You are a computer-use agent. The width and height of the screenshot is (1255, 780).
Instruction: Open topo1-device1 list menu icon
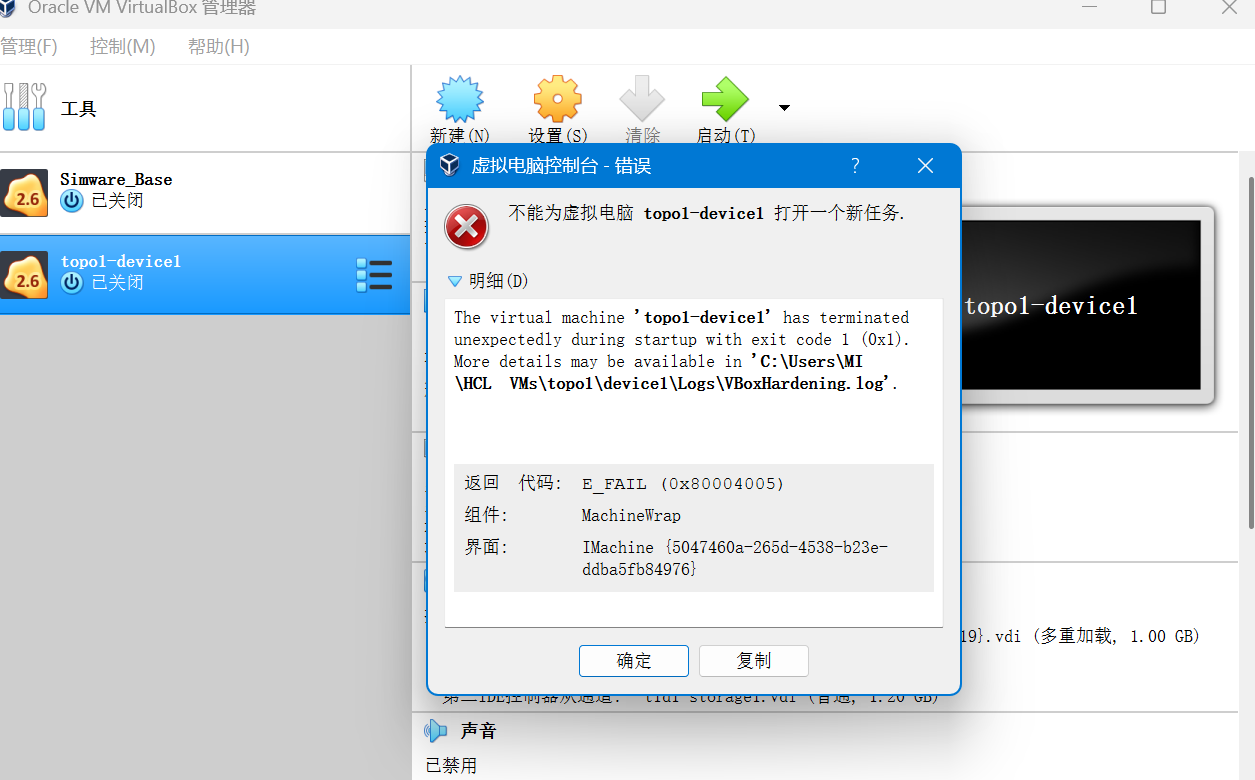[374, 275]
